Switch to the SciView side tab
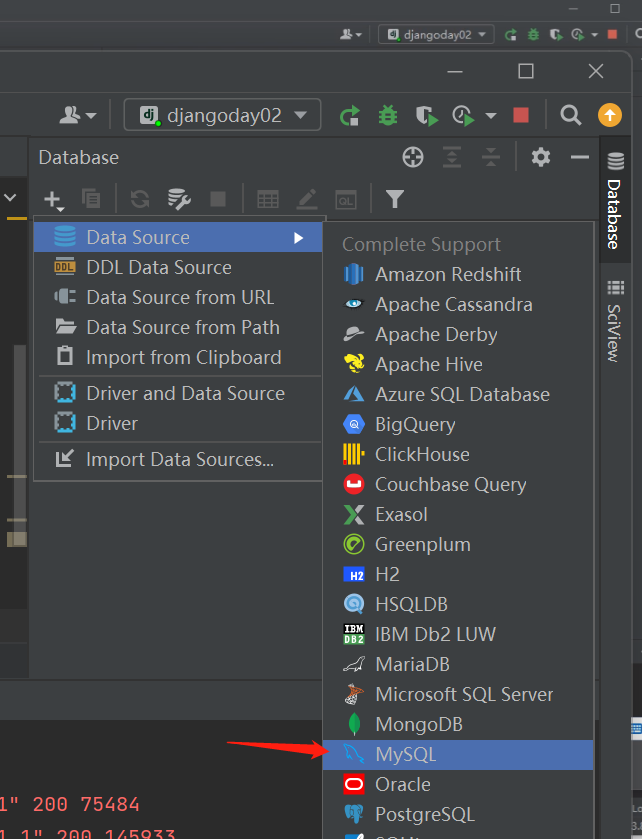The height and width of the screenshot is (839, 642). point(615,319)
